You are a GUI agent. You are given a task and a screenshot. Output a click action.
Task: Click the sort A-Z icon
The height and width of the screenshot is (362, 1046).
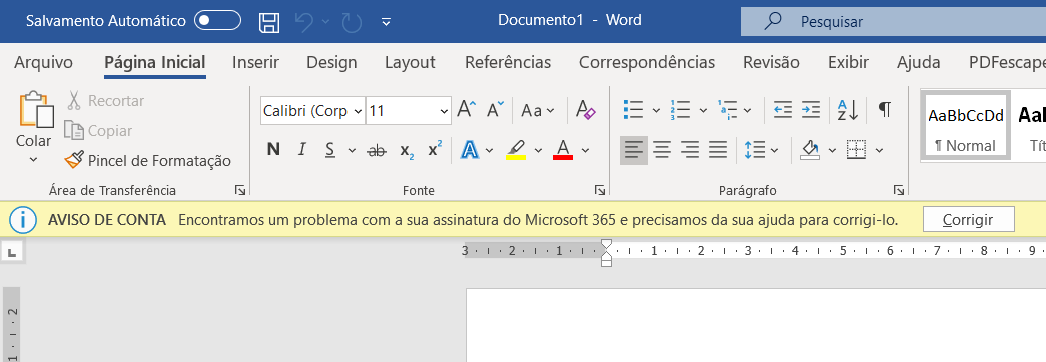tap(847, 110)
